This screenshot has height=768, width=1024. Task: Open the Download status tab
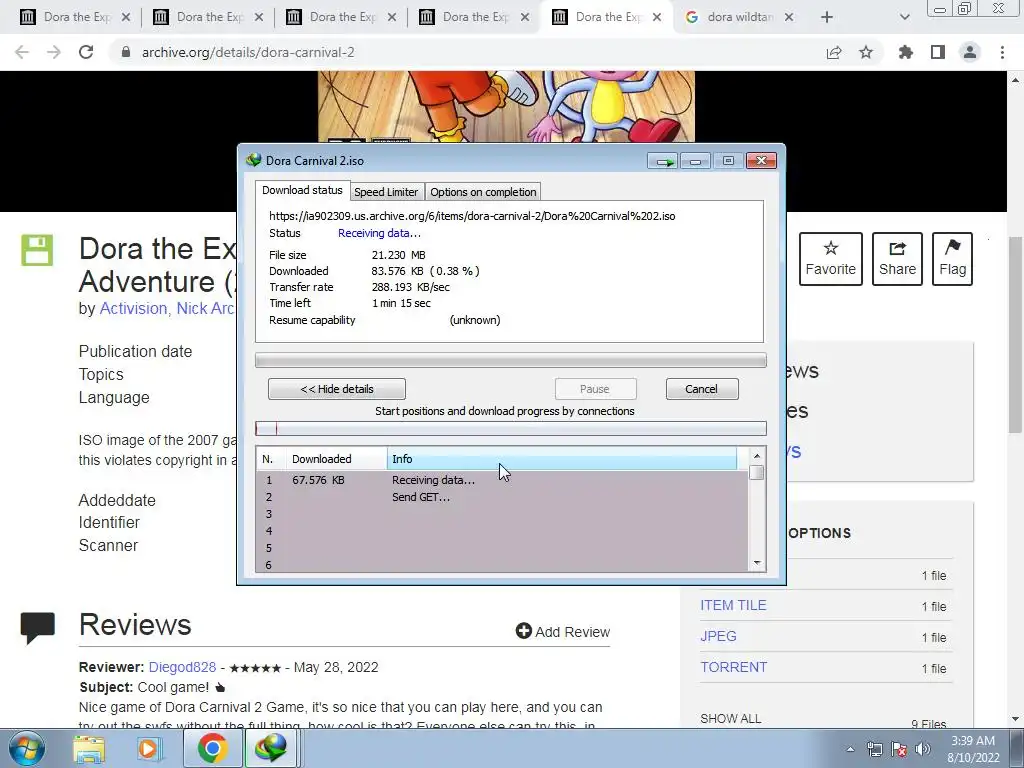(x=302, y=190)
